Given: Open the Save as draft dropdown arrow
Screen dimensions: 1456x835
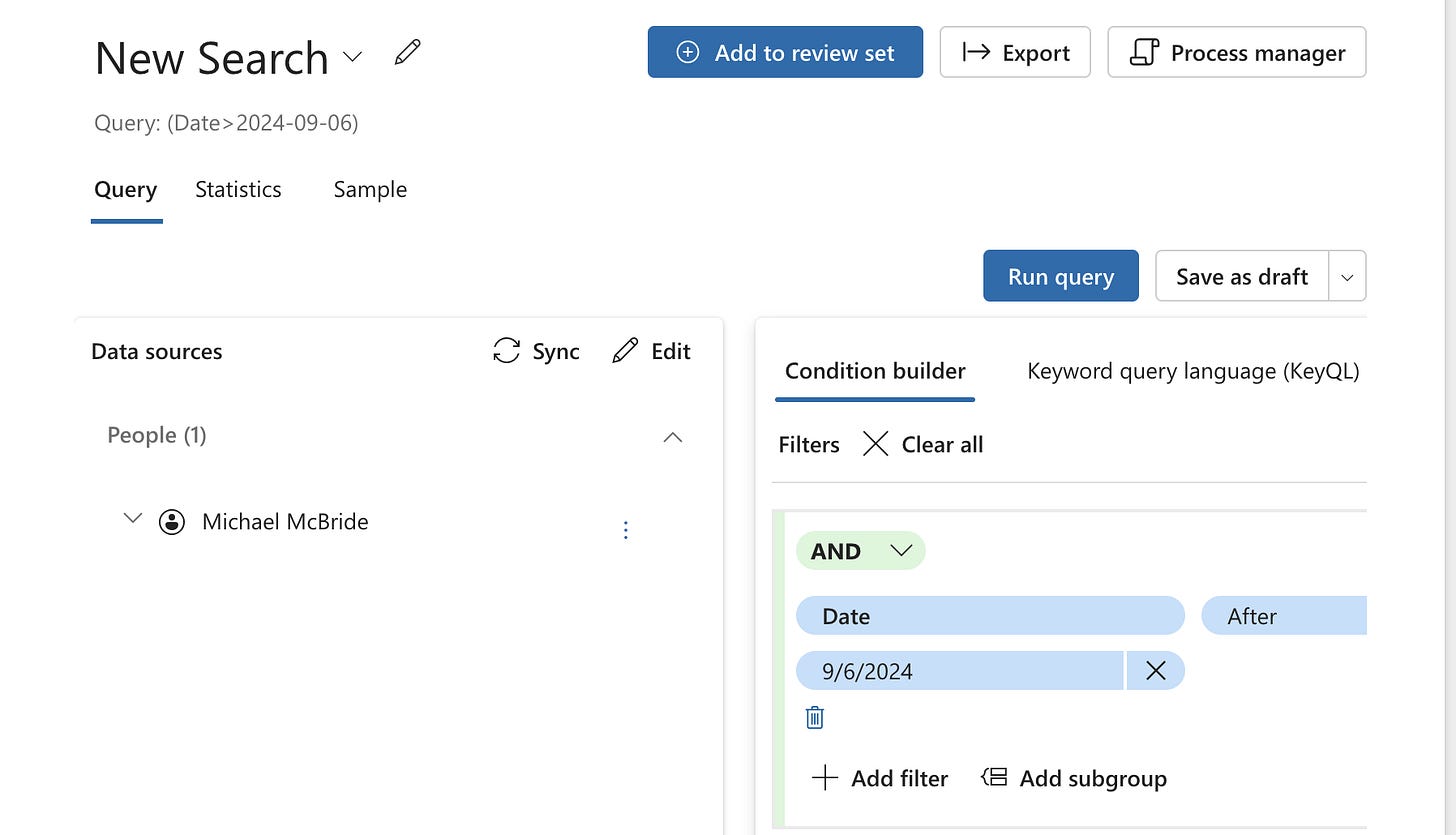Looking at the screenshot, I should click(1346, 277).
